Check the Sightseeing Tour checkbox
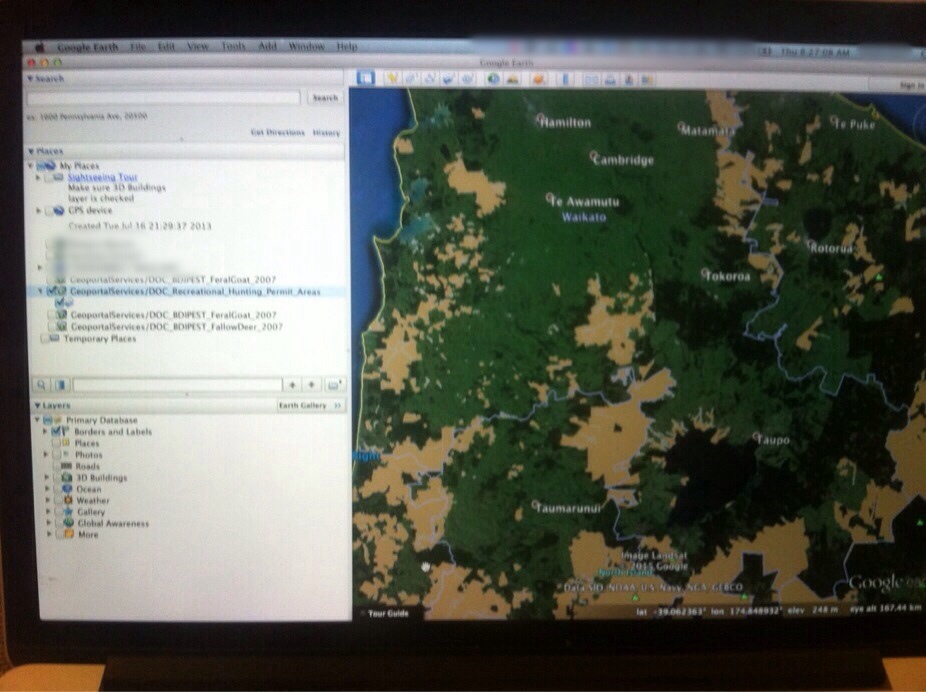The image size is (926, 692). pos(48,177)
